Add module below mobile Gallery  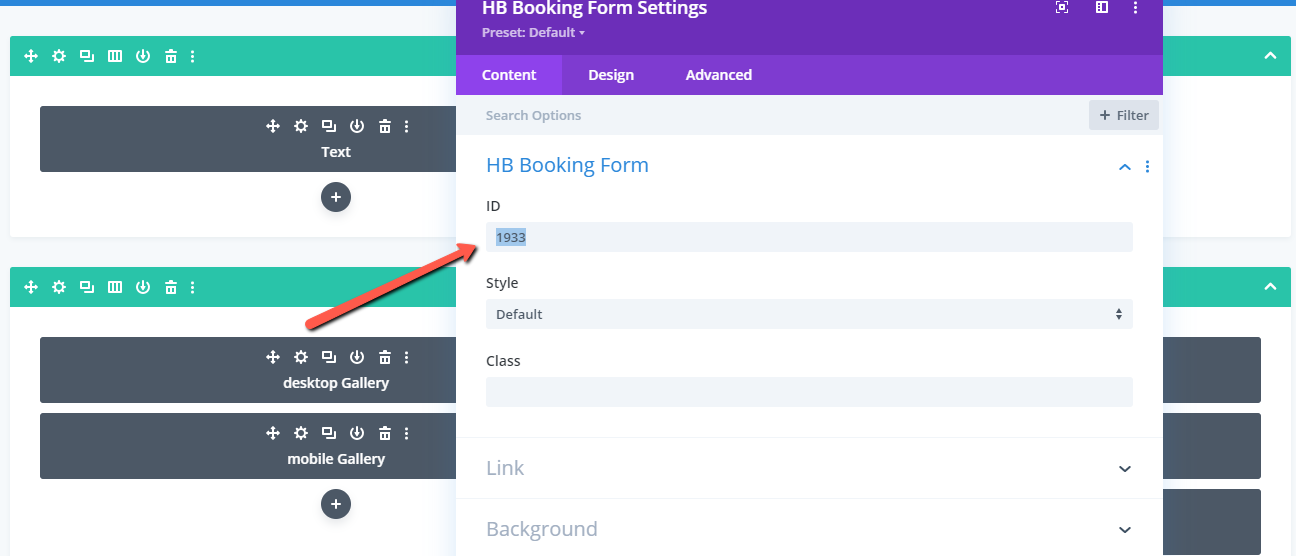click(335, 505)
